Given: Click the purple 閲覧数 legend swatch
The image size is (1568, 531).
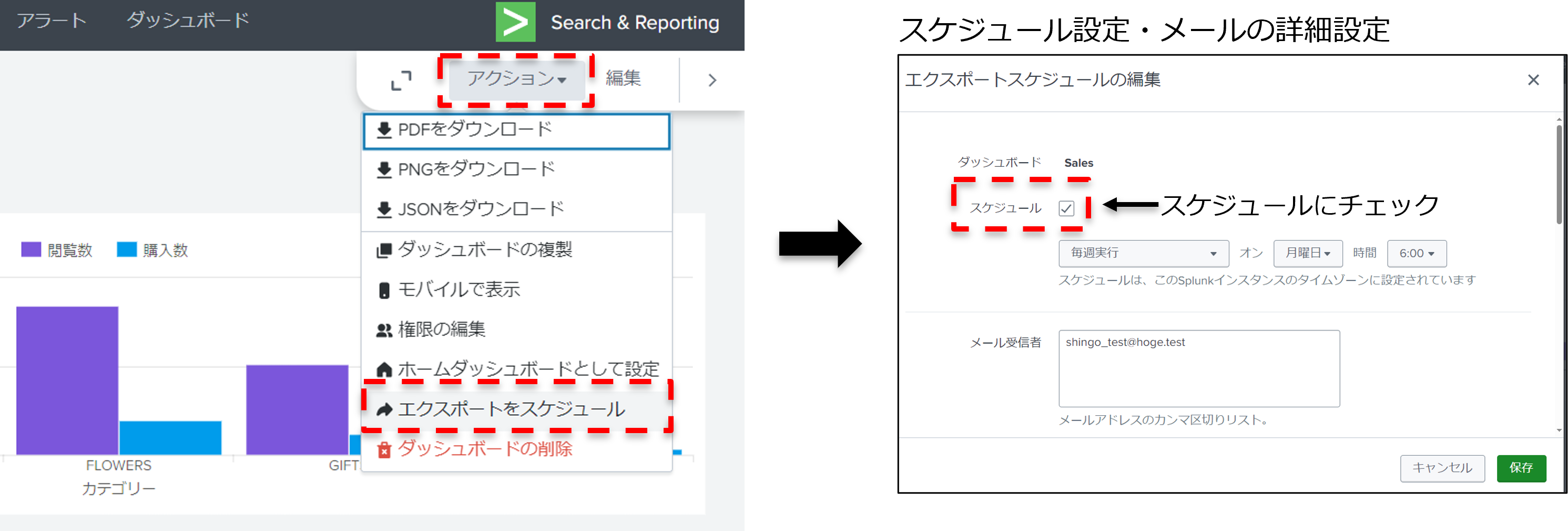Looking at the screenshot, I should point(31,249).
